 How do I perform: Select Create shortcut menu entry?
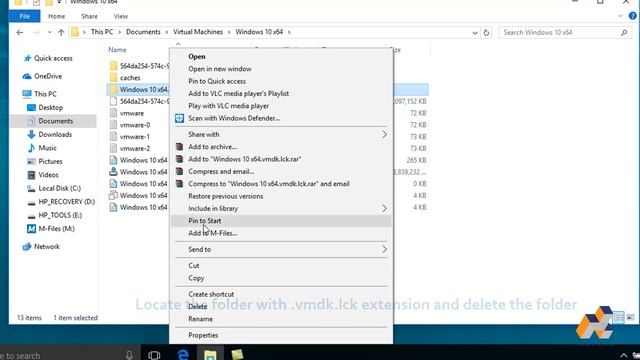tap(281, 294)
